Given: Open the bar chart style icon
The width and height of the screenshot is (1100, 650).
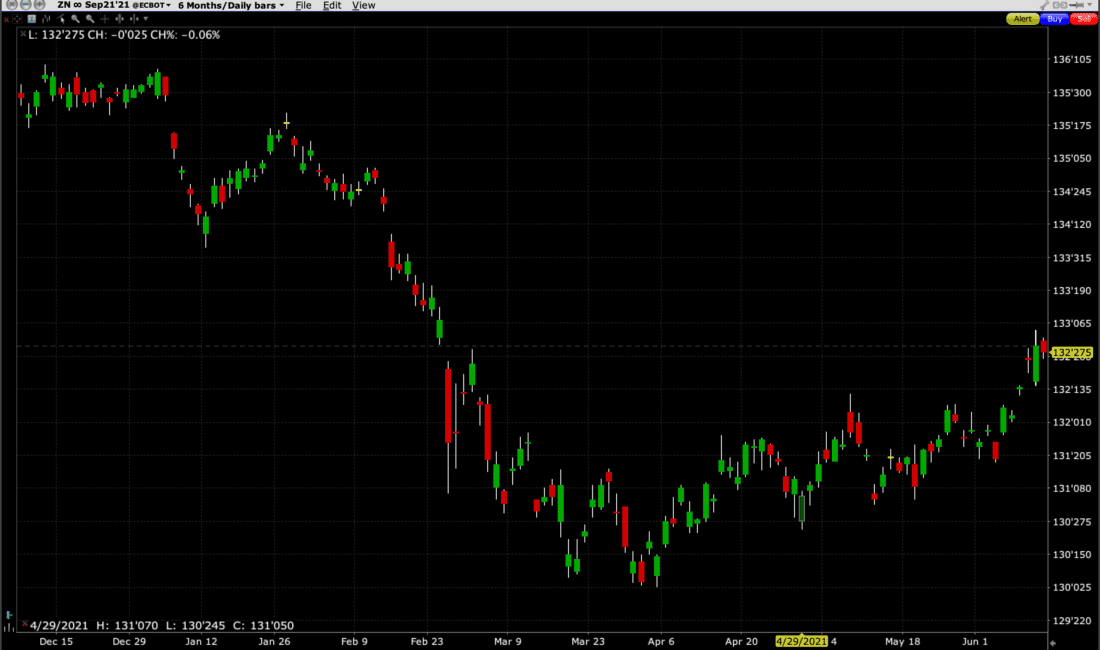Looking at the screenshot, I should pyautogui.click(x=46, y=18).
